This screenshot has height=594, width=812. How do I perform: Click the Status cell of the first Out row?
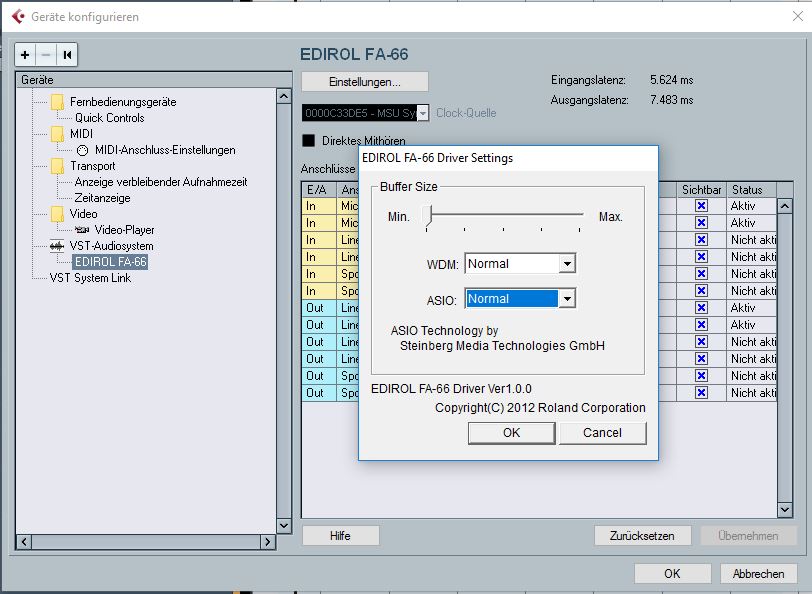(x=751, y=308)
